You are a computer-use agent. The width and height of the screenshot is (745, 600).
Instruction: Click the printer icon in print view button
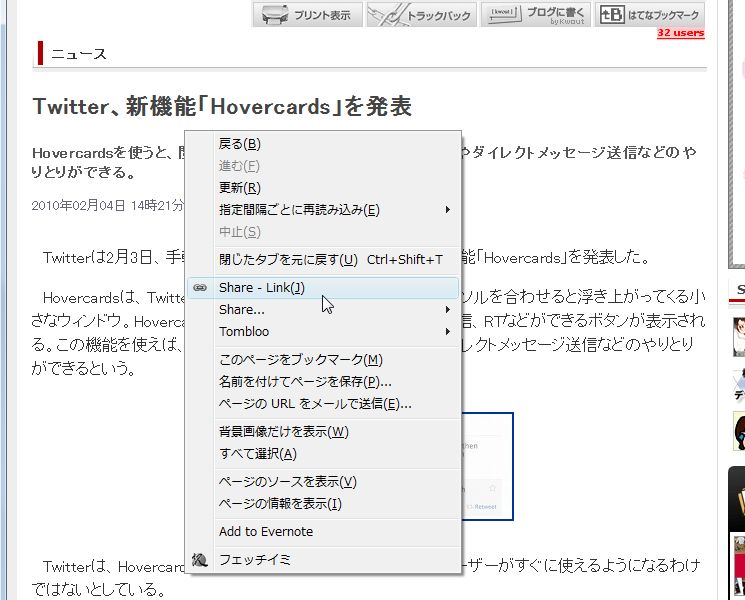tap(275, 15)
